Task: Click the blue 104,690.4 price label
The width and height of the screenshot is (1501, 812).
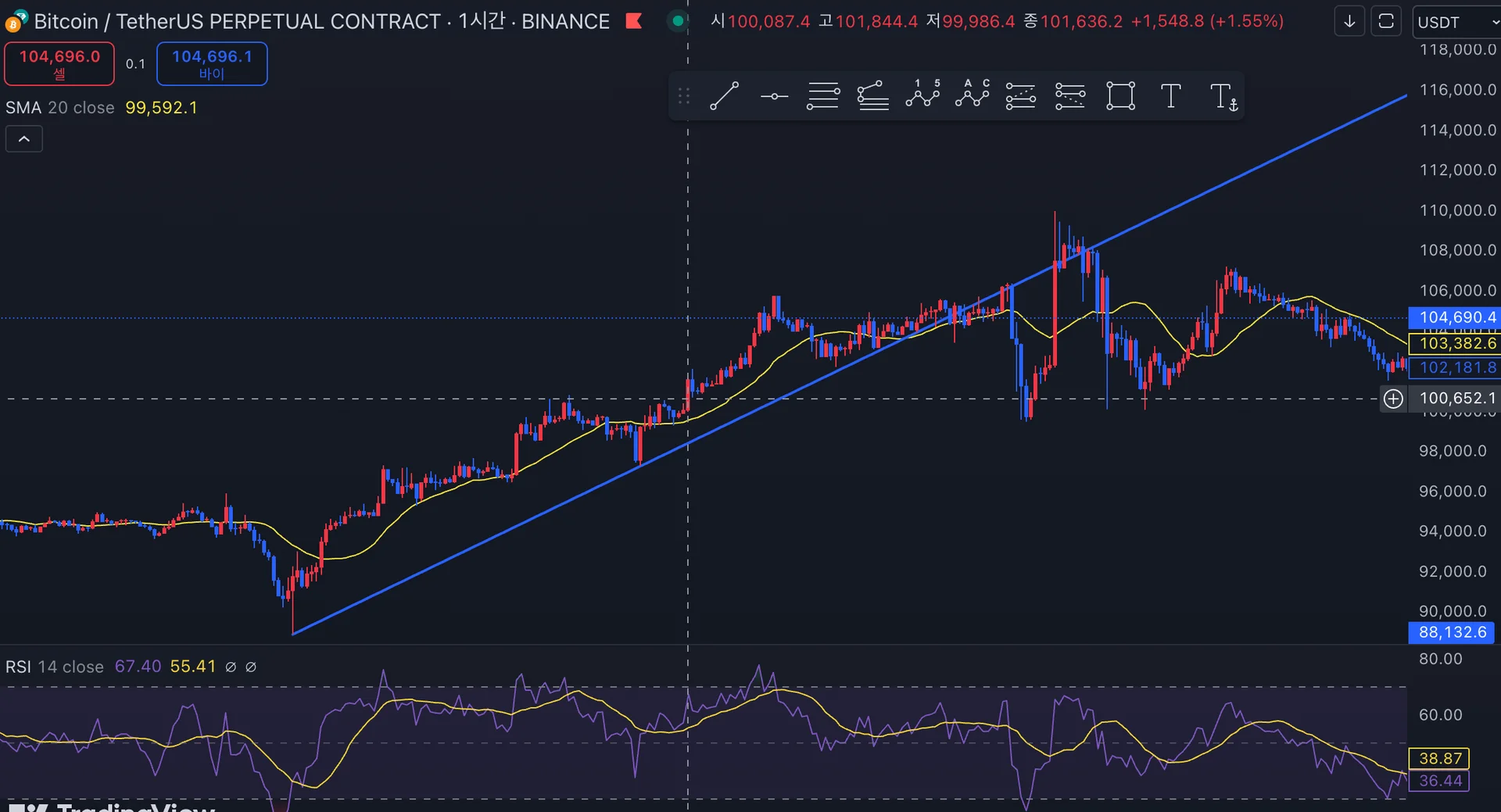Action: point(1454,317)
